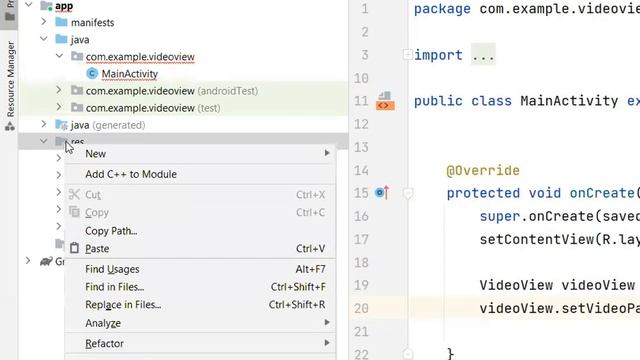Select the com.example.videoview main package
The width and height of the screenshot is (640, 360).
click(140, 57)
